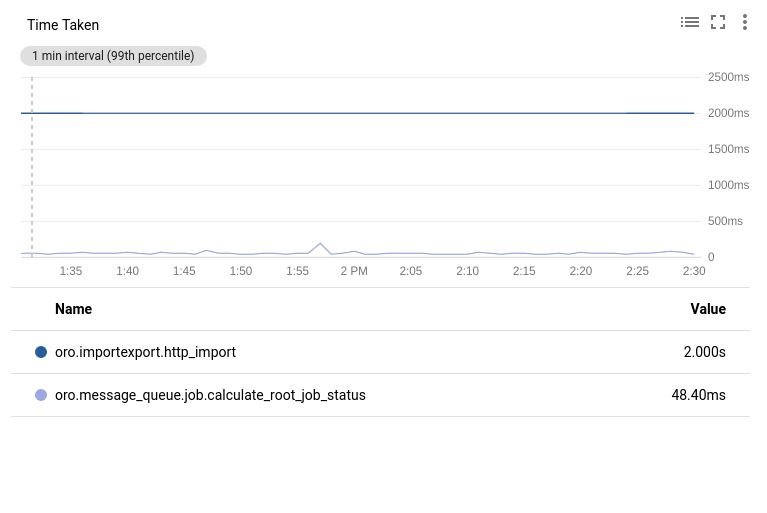Viewport: 767px width, 513px height.
Task: Click the Time Taken chart title
Action: click(63, 25)
